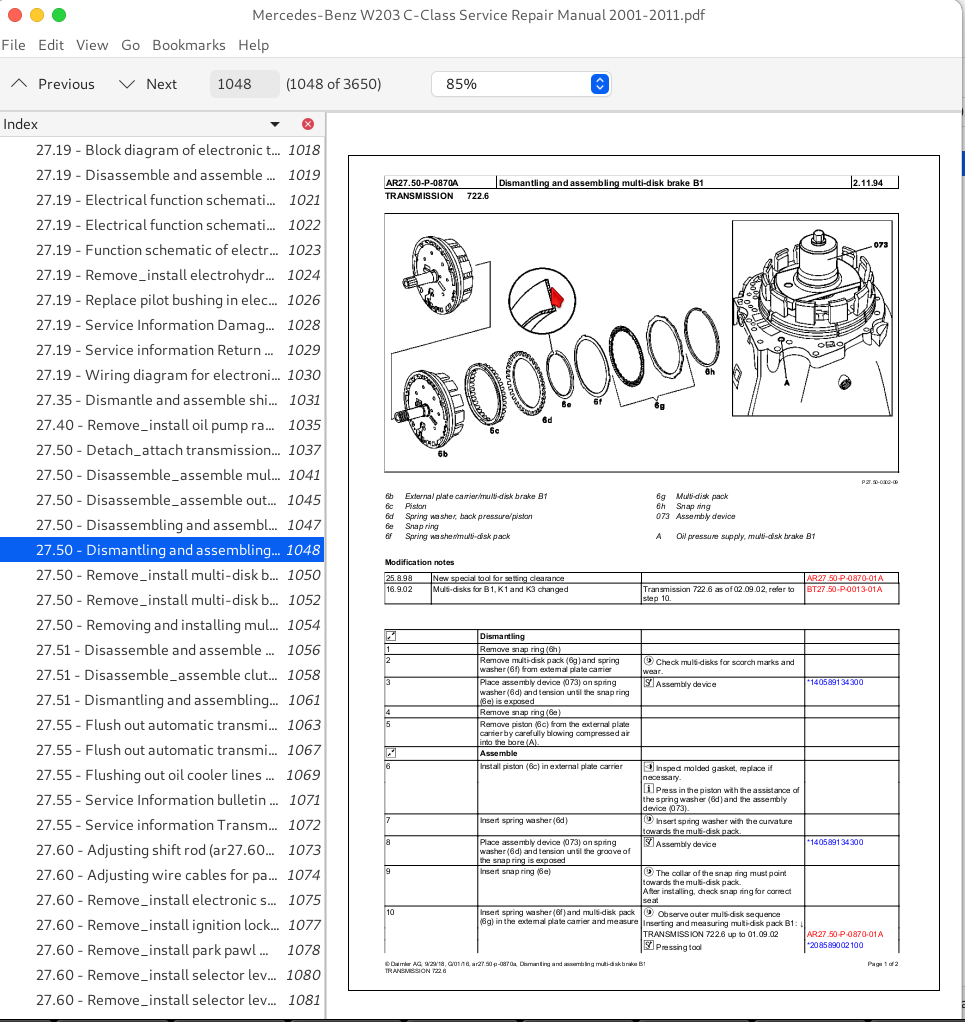Viewport: 965px width, 1022px height.
Task: Click red link AR27.50-P-0870-01A in modification notes
Action: 851,578
